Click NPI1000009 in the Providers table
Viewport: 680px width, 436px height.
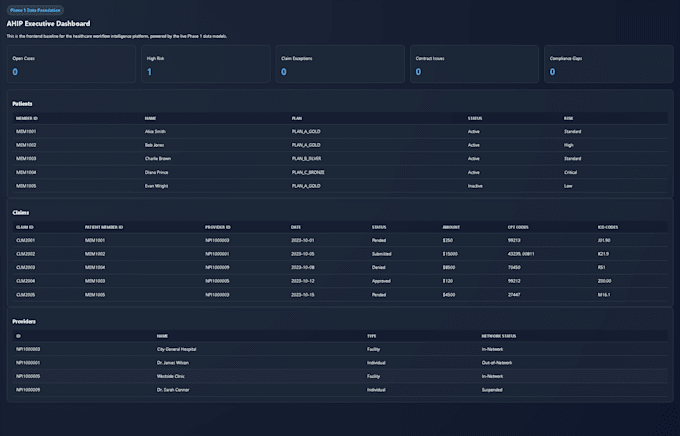28,390
